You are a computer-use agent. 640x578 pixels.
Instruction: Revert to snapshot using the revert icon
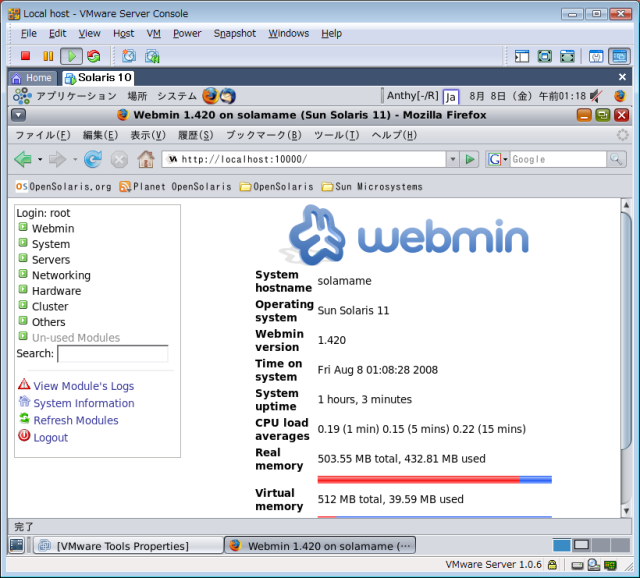(x=152, y=56)
